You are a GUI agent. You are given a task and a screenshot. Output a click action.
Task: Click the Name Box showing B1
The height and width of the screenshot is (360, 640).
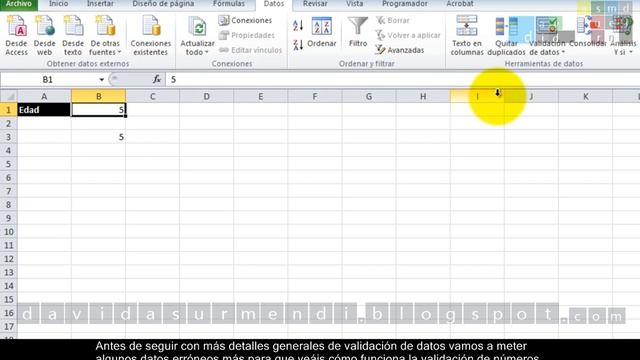(x=48, y=80)
